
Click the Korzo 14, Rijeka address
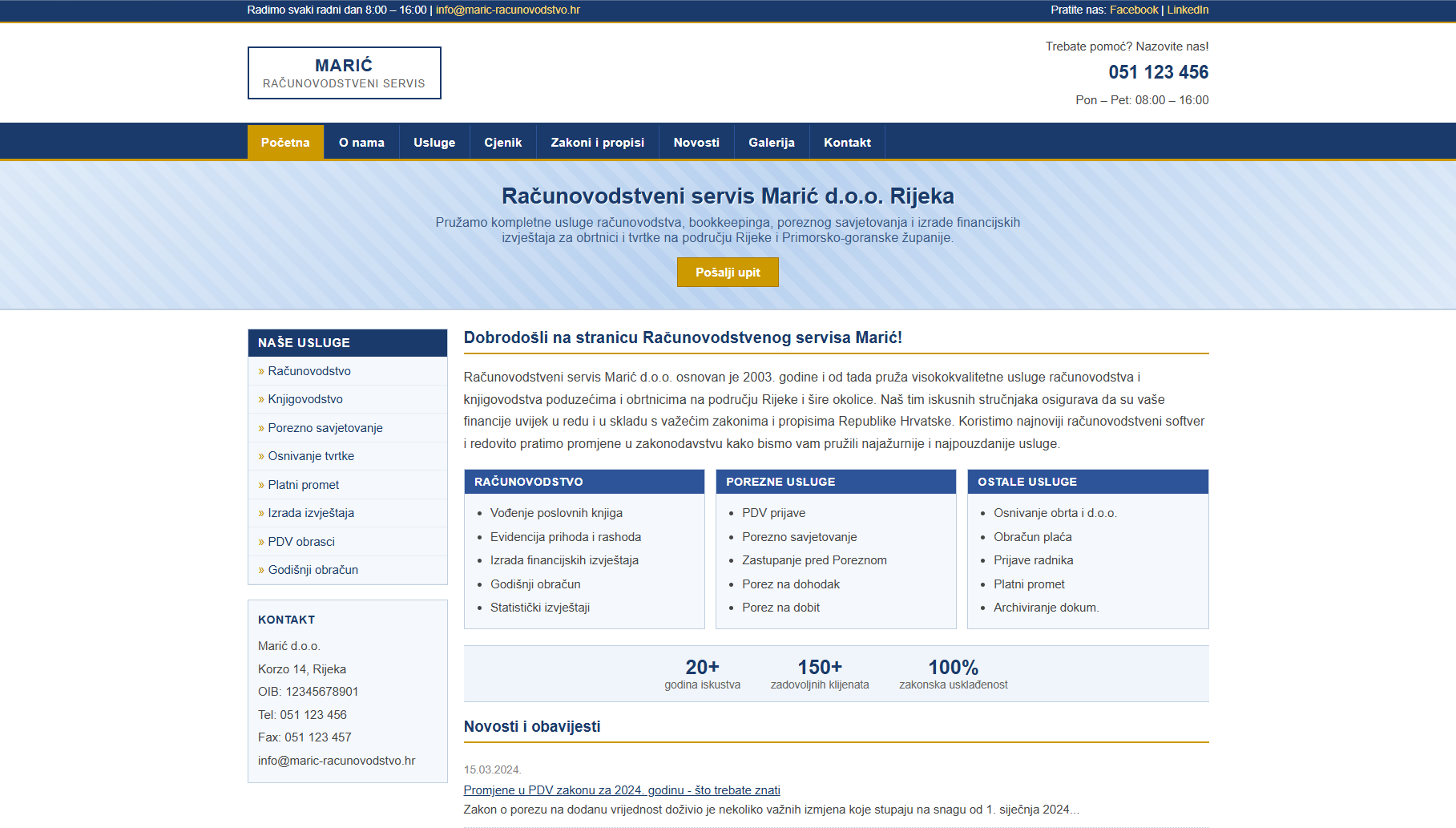pos(302,669)
